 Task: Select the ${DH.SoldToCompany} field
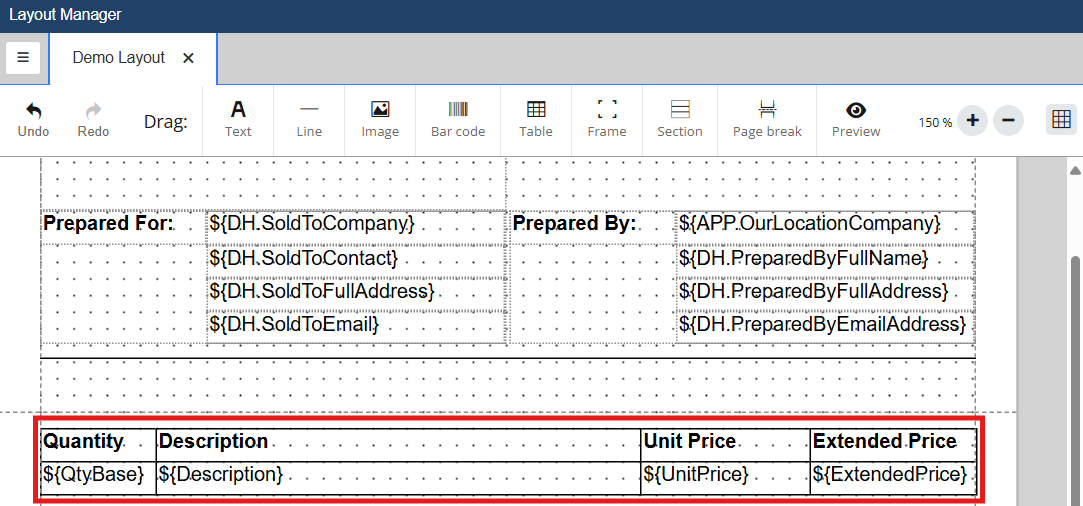pyautogui.click(x=311, y=224)
